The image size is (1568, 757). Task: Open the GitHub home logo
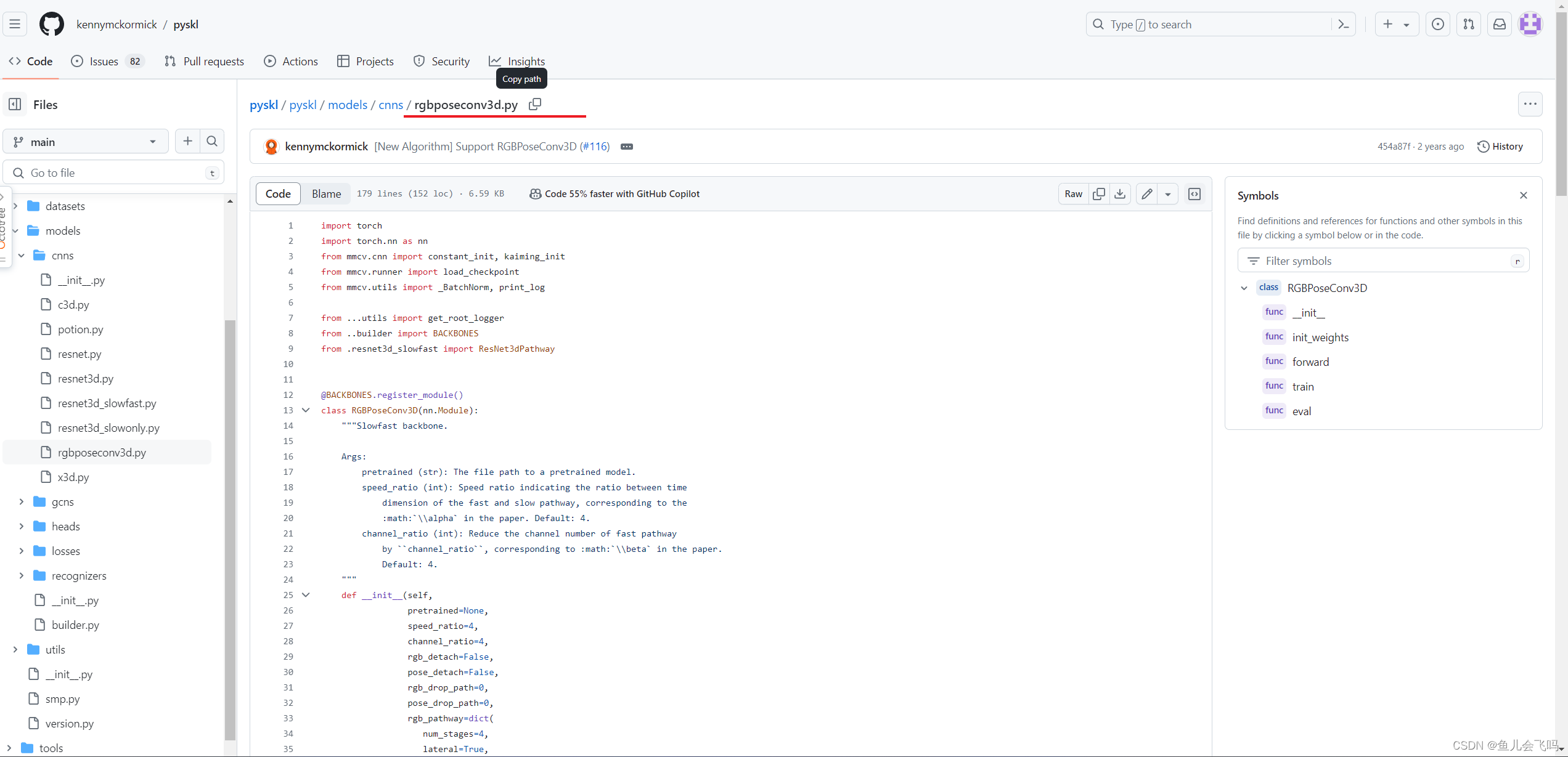51,24
